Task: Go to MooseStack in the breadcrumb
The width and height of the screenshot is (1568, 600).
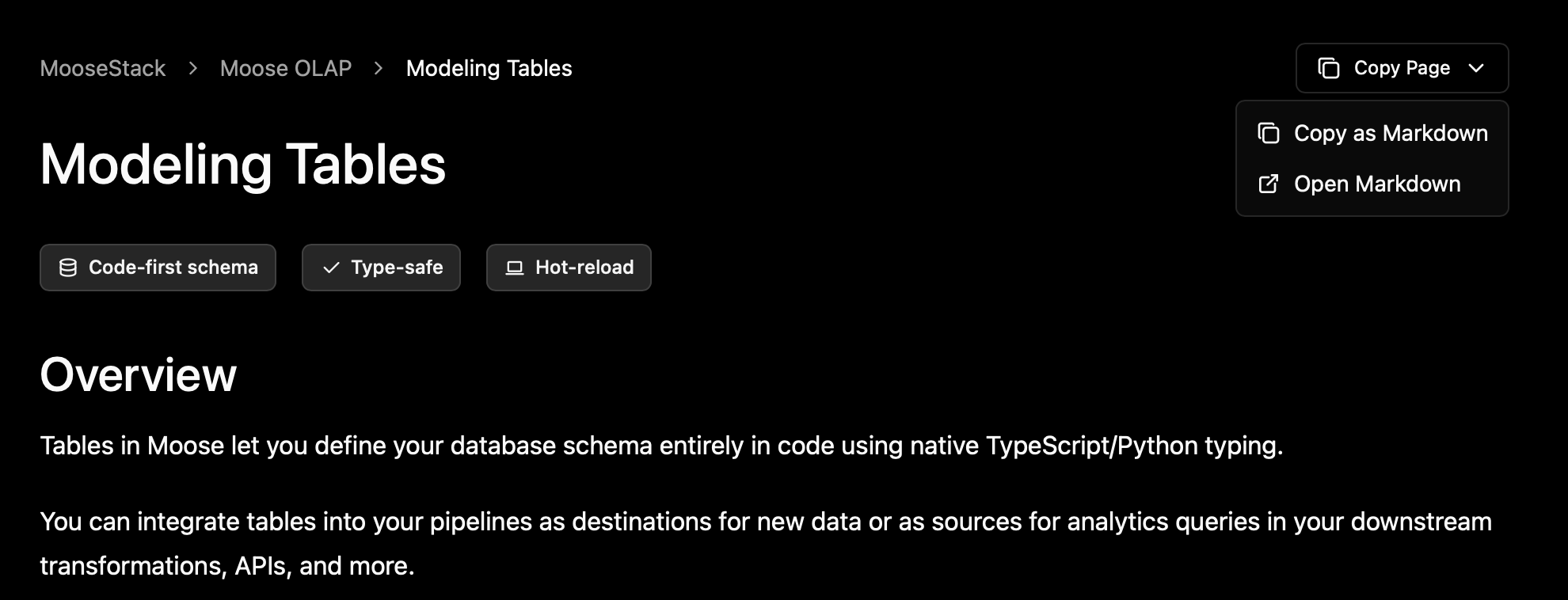Action: [x=103, y=68]
